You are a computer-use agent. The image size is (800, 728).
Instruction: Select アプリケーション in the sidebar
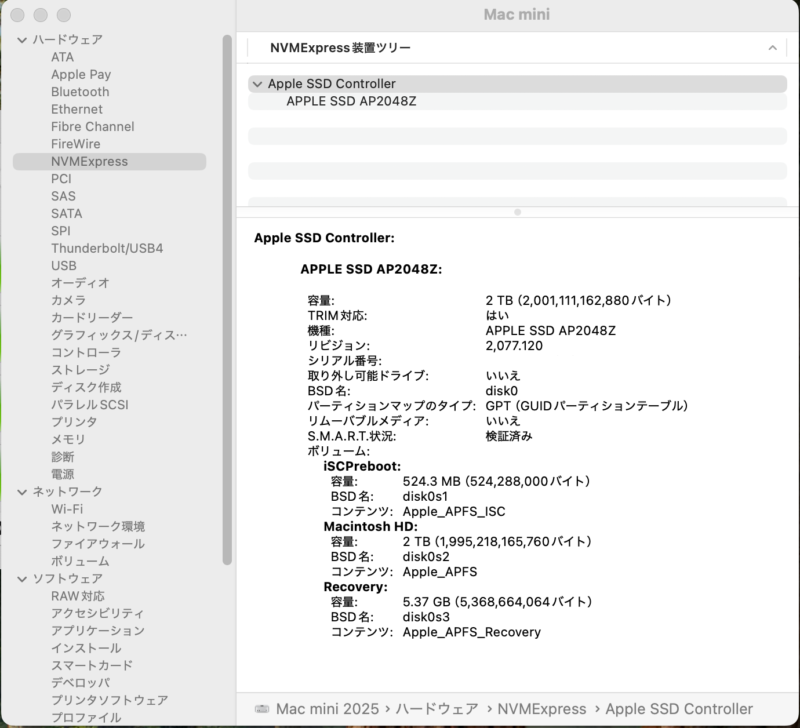pos(98,631)
